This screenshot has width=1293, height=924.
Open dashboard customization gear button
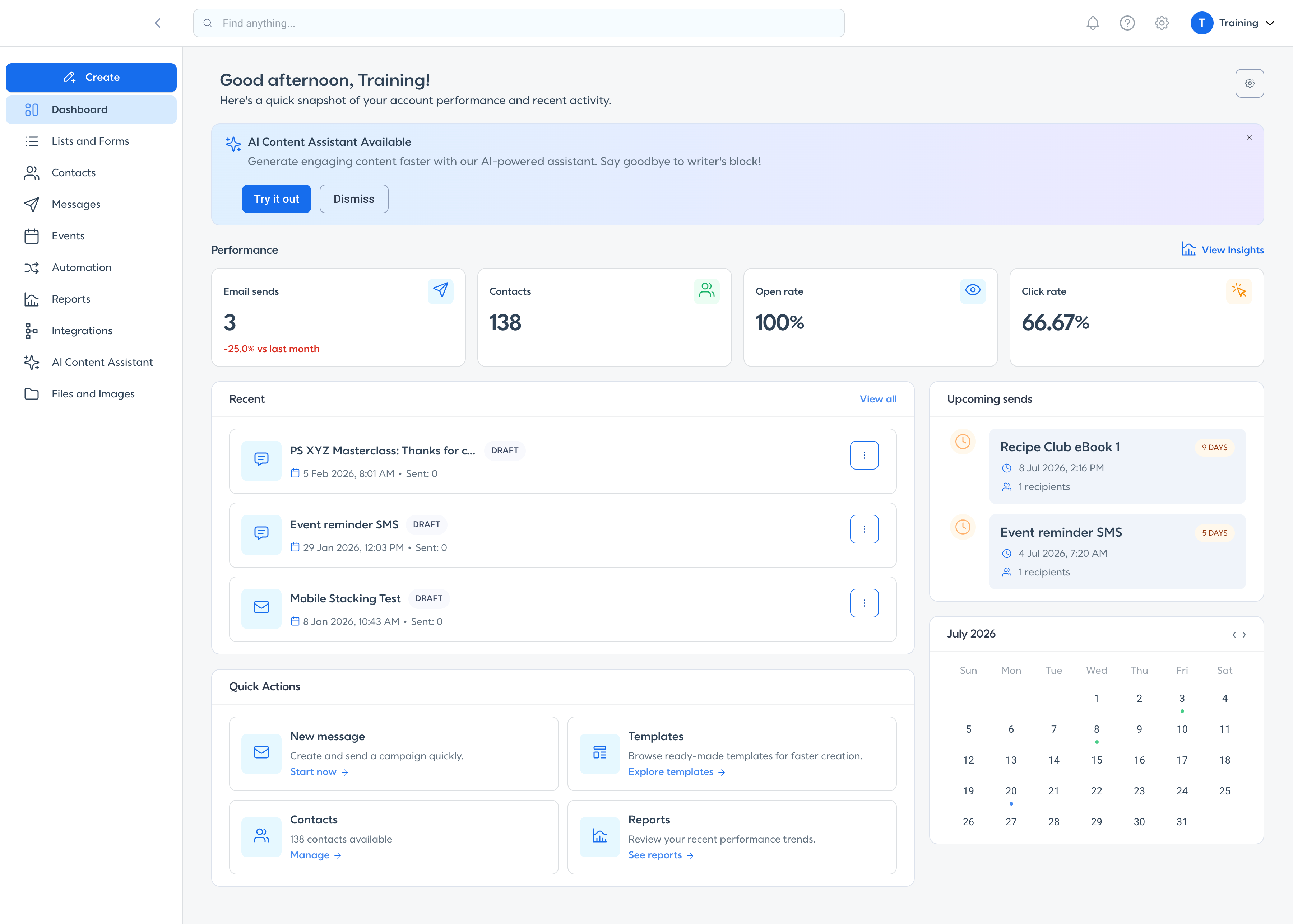click(1249, 83)
